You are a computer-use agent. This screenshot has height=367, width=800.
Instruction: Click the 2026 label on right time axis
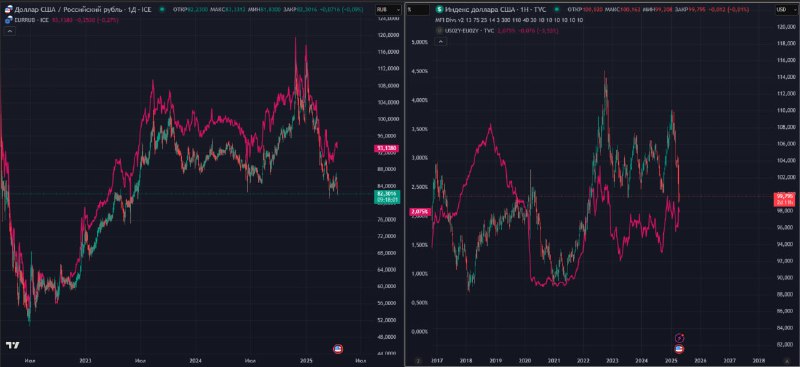(x=700, y=360)
